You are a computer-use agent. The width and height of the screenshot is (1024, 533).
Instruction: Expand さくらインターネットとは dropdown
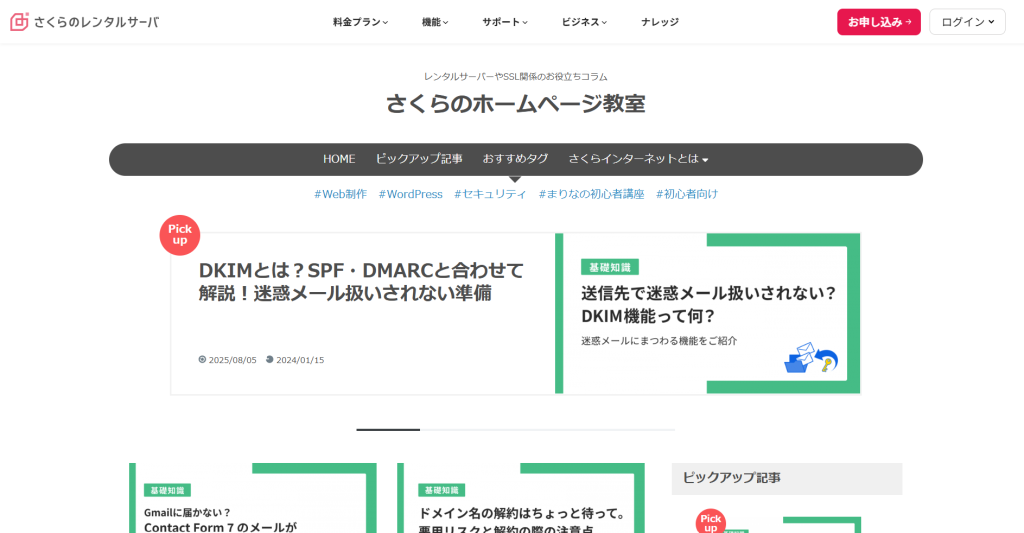click(x=638, y=159)
